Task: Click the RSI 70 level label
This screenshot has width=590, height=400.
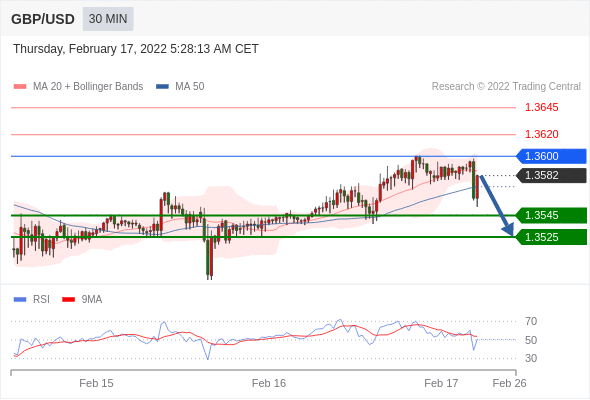Action: [531, 321]
